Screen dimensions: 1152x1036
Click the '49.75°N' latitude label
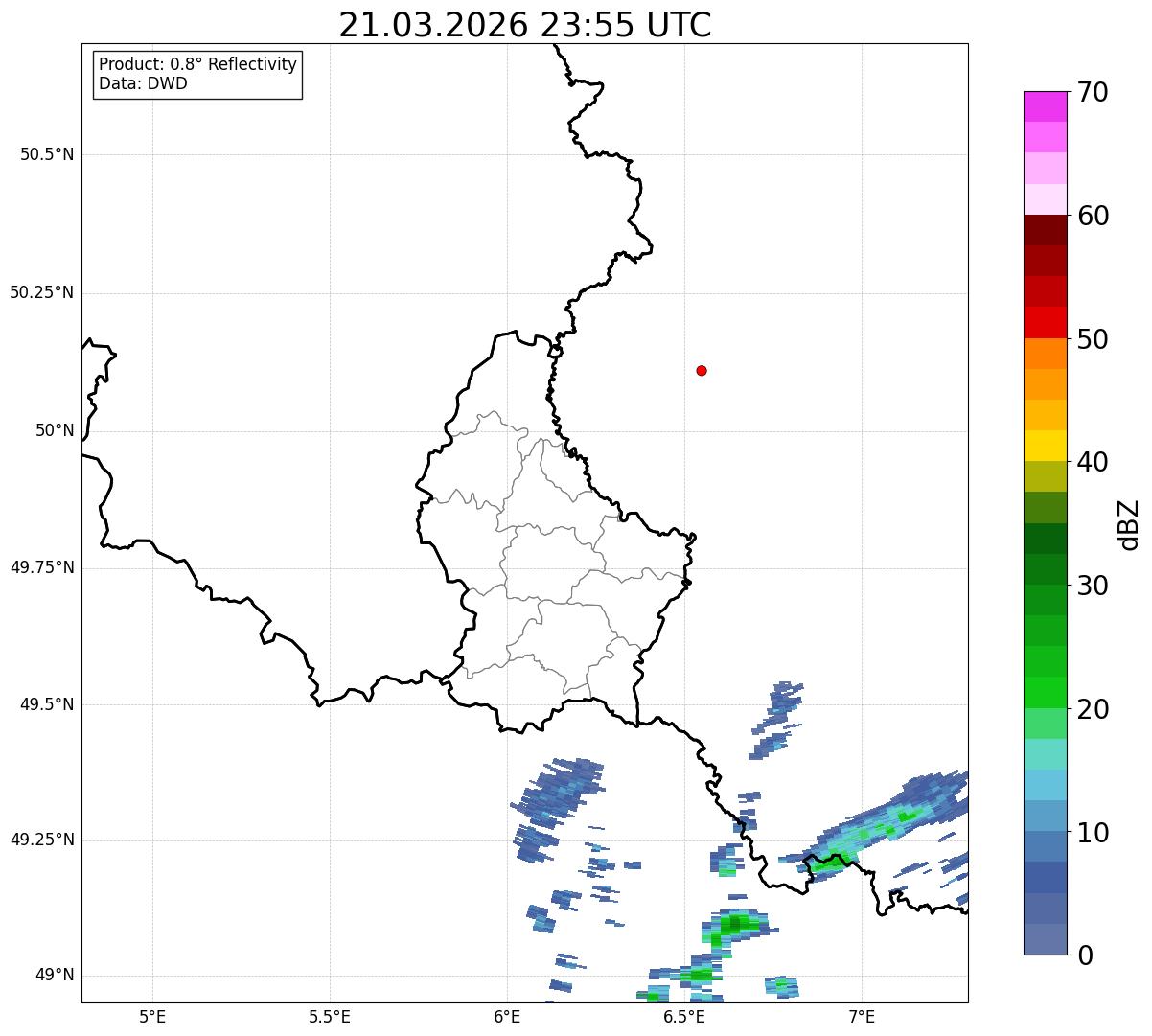pyautogui.click(x=42, y=567)
